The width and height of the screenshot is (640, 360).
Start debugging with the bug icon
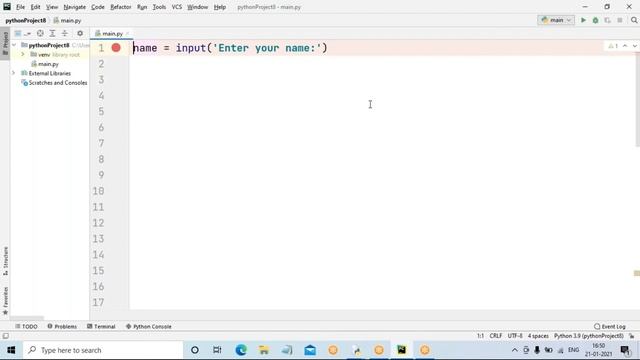click(596, 20)
